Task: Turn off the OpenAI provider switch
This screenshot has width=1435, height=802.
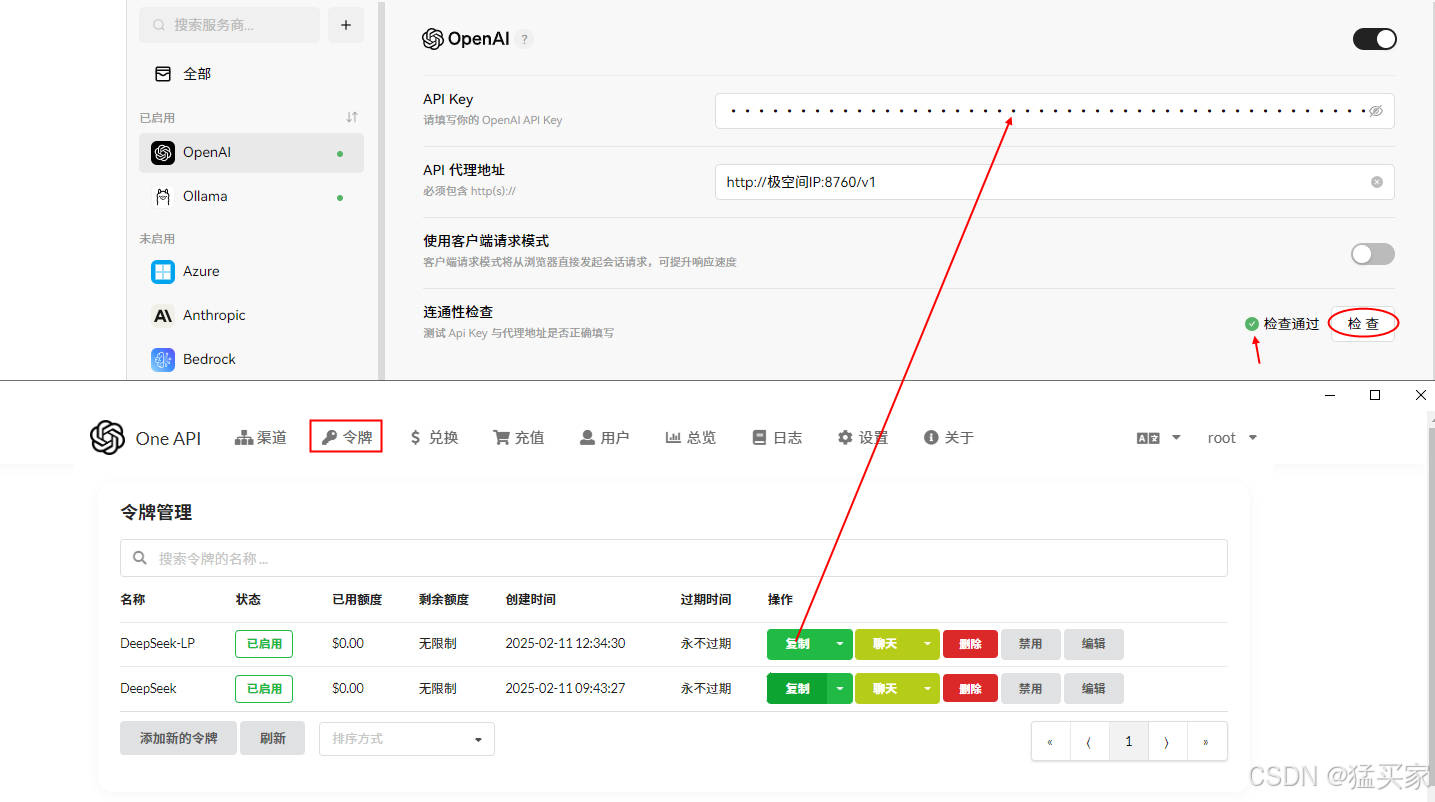Action: coord(1374,39)
